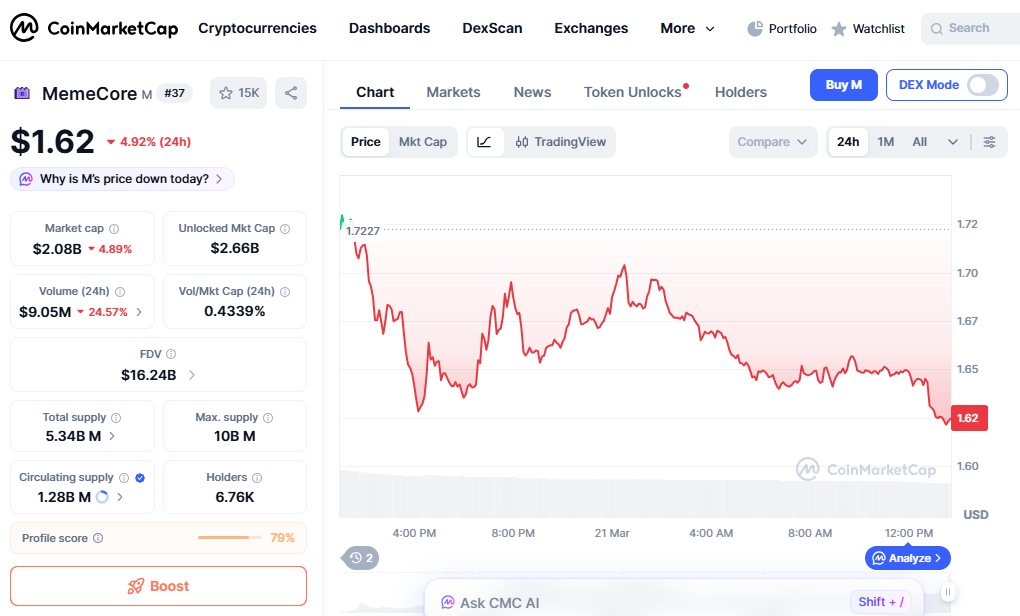Viewport: 1020px width, 616px height.
Task: Click the Boost button
Action: tap(158, 585)
